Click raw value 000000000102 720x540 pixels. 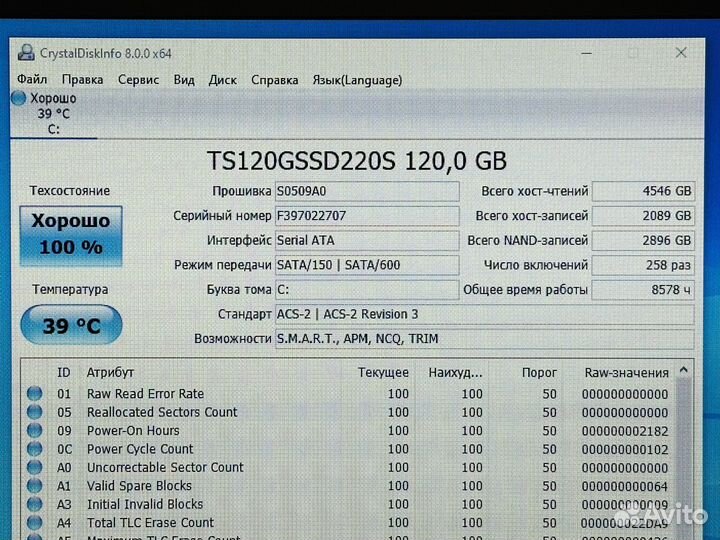tap(624, 450)
